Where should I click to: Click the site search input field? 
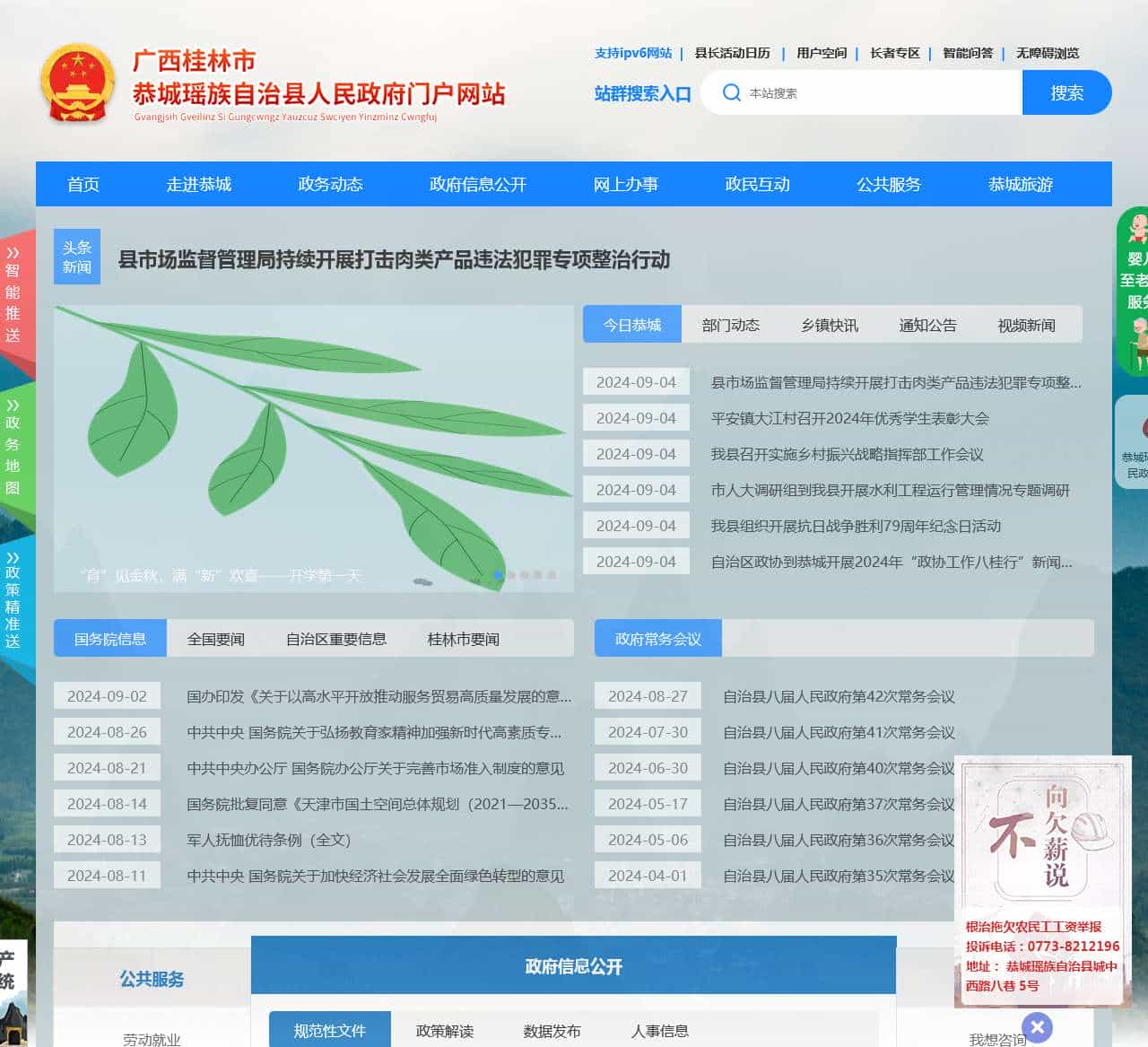[x=870, y=92]
